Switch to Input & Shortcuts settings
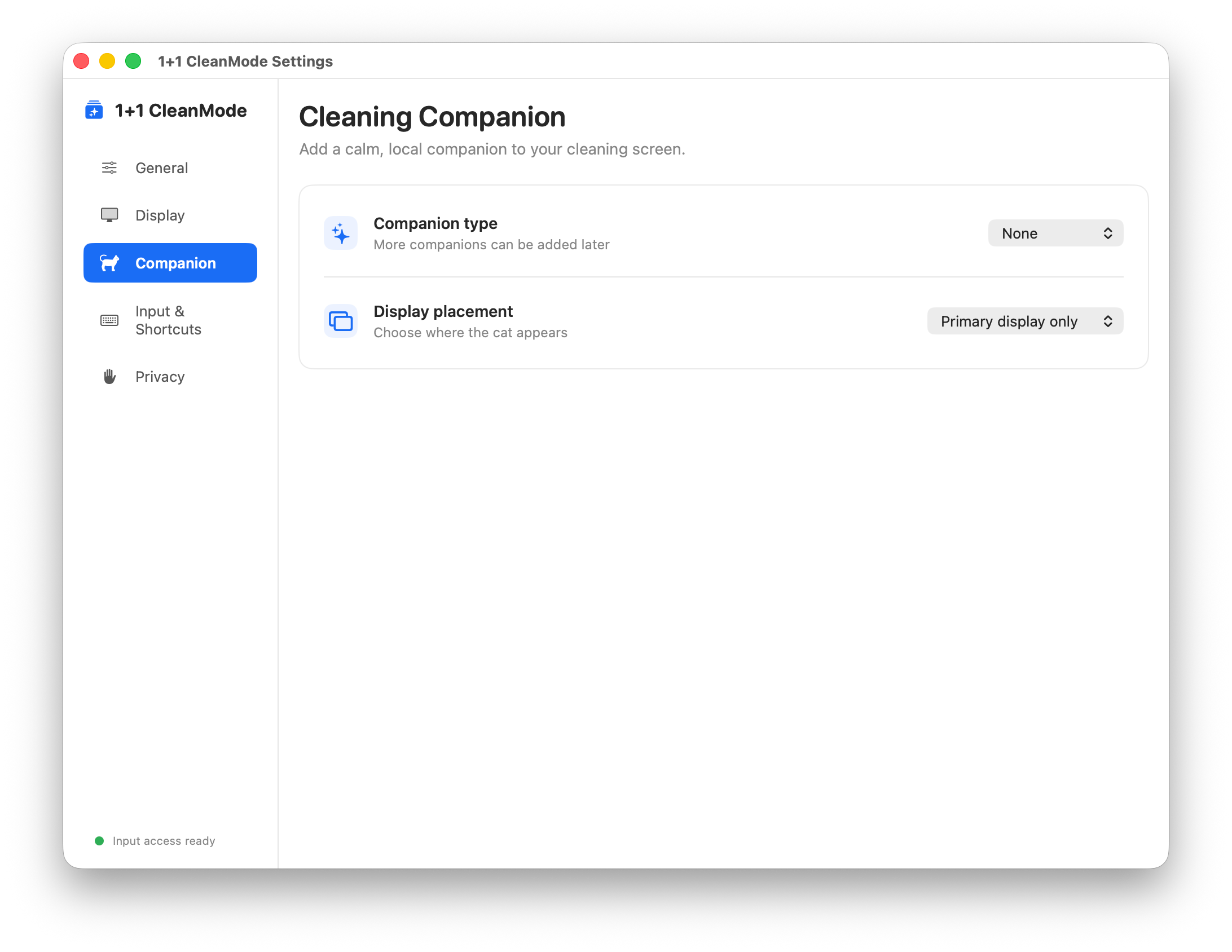 [x=170, y=320]
